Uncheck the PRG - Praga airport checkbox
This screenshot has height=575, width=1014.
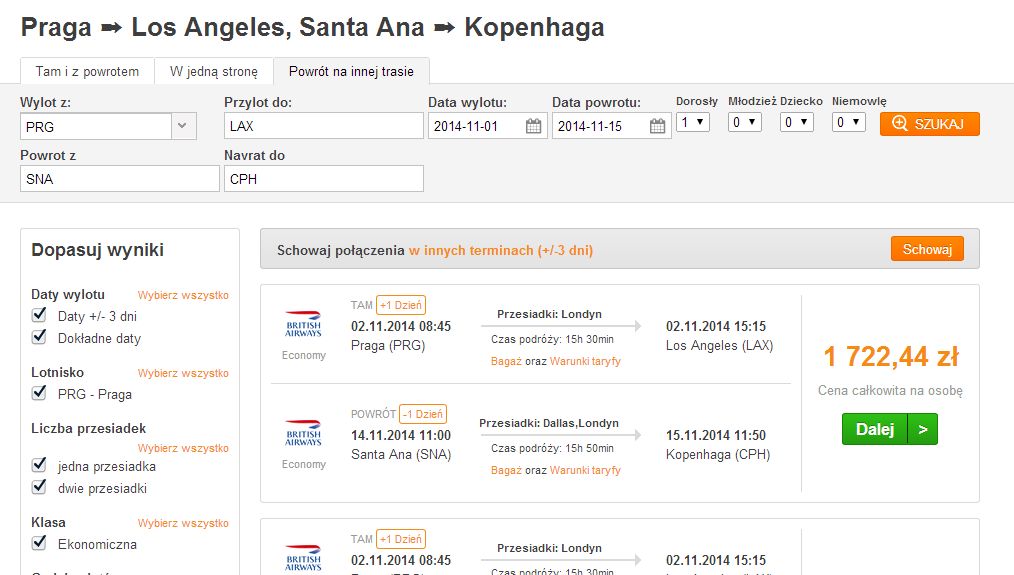click(39, 393)
